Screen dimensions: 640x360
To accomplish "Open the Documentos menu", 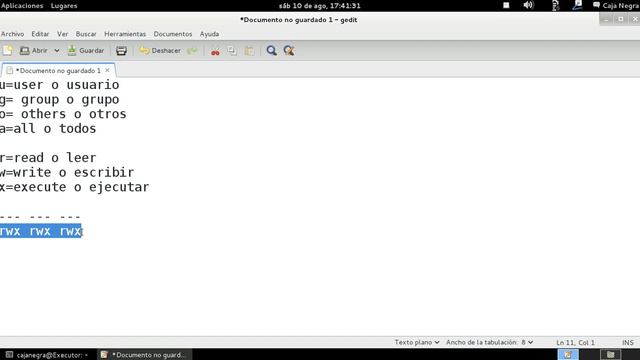I will click(173, 34).
